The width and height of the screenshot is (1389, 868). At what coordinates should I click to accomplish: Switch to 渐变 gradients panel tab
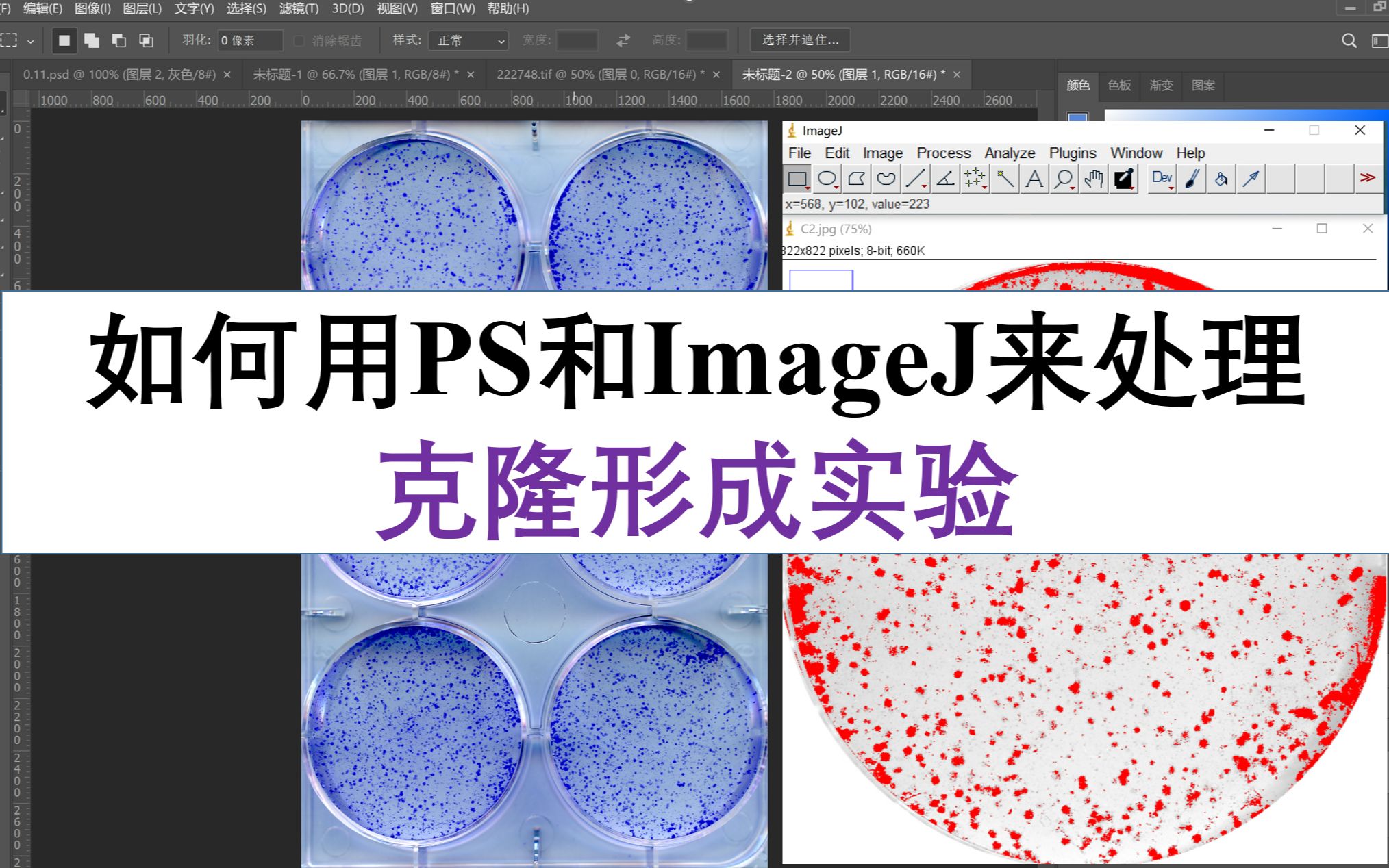(1161, 86)
